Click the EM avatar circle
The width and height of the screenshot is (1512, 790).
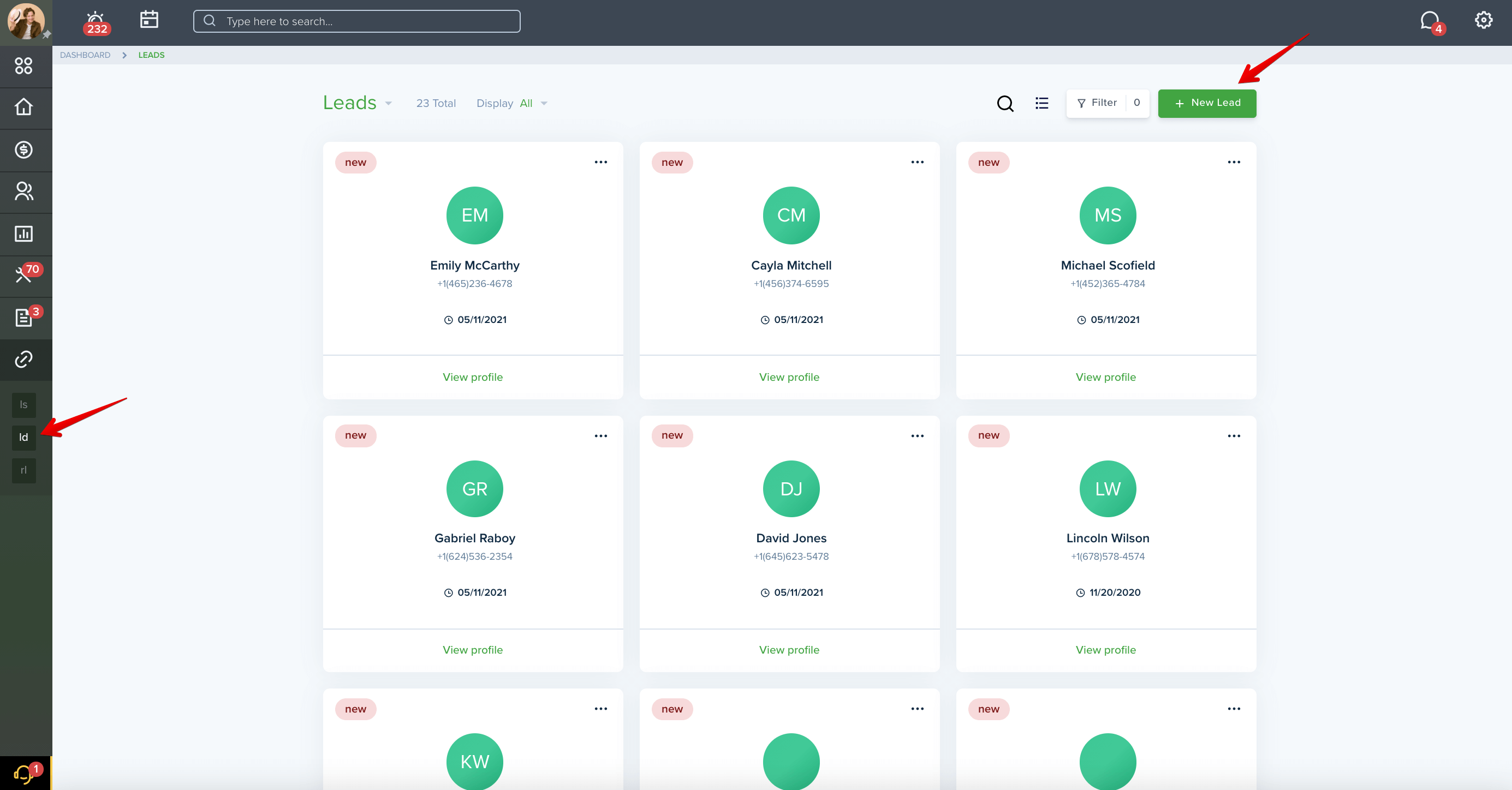point(474,216)
